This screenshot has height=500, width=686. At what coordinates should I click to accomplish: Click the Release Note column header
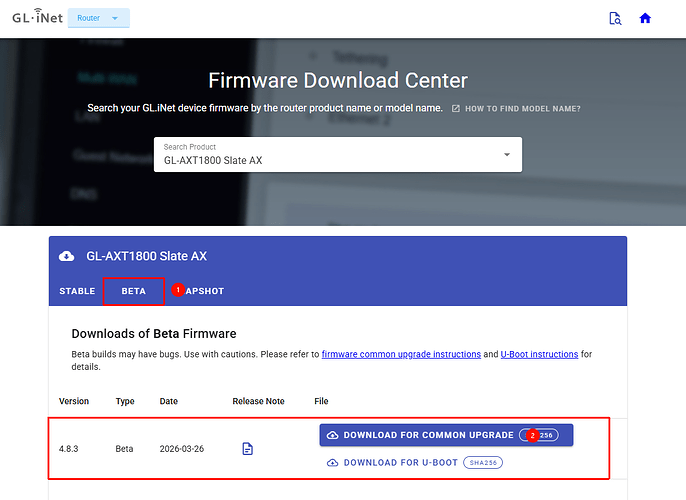pyautogui.click(x=259, y=401)
